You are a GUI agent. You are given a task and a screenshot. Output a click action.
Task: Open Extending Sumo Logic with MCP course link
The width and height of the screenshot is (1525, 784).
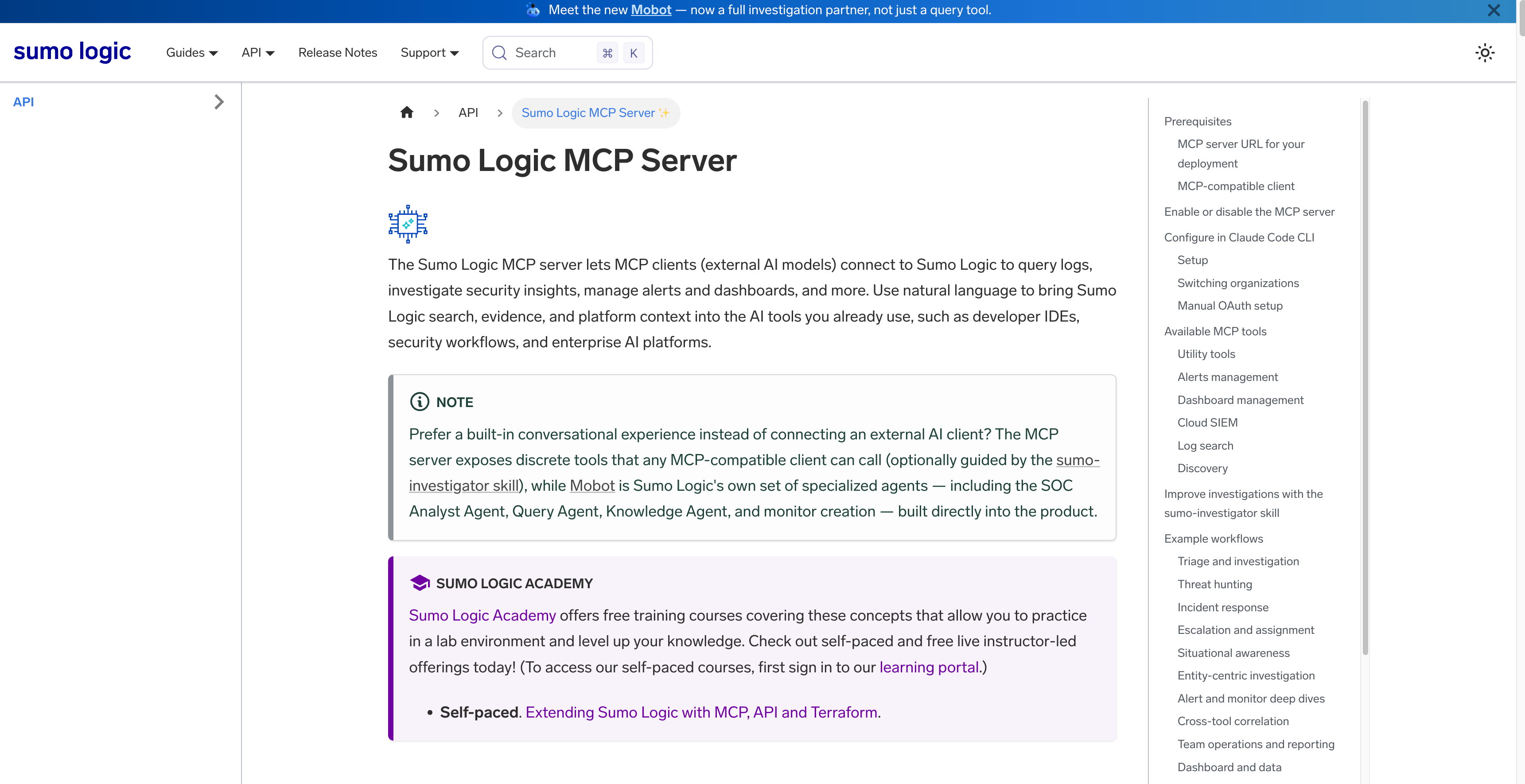tap(701, 712)
